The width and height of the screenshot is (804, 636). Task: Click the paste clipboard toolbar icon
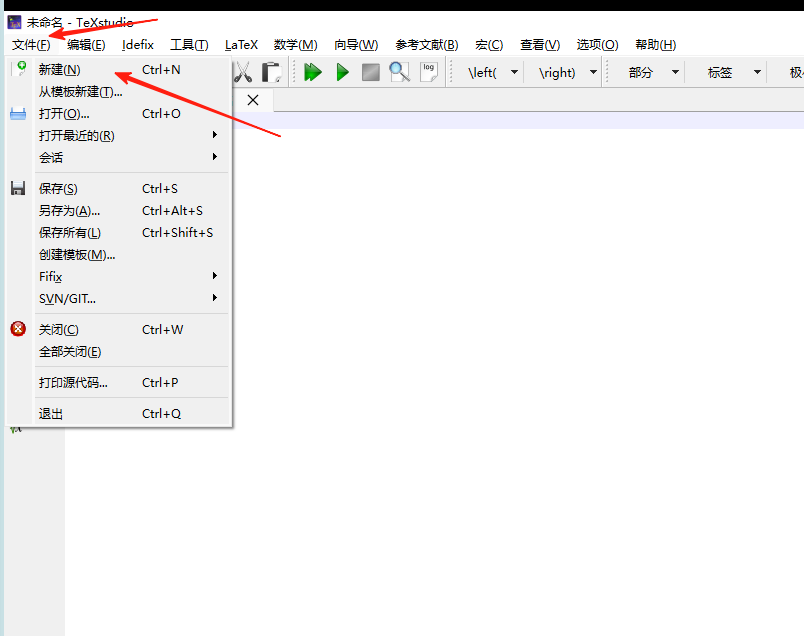pyautogui.click(x=271, y=72)
